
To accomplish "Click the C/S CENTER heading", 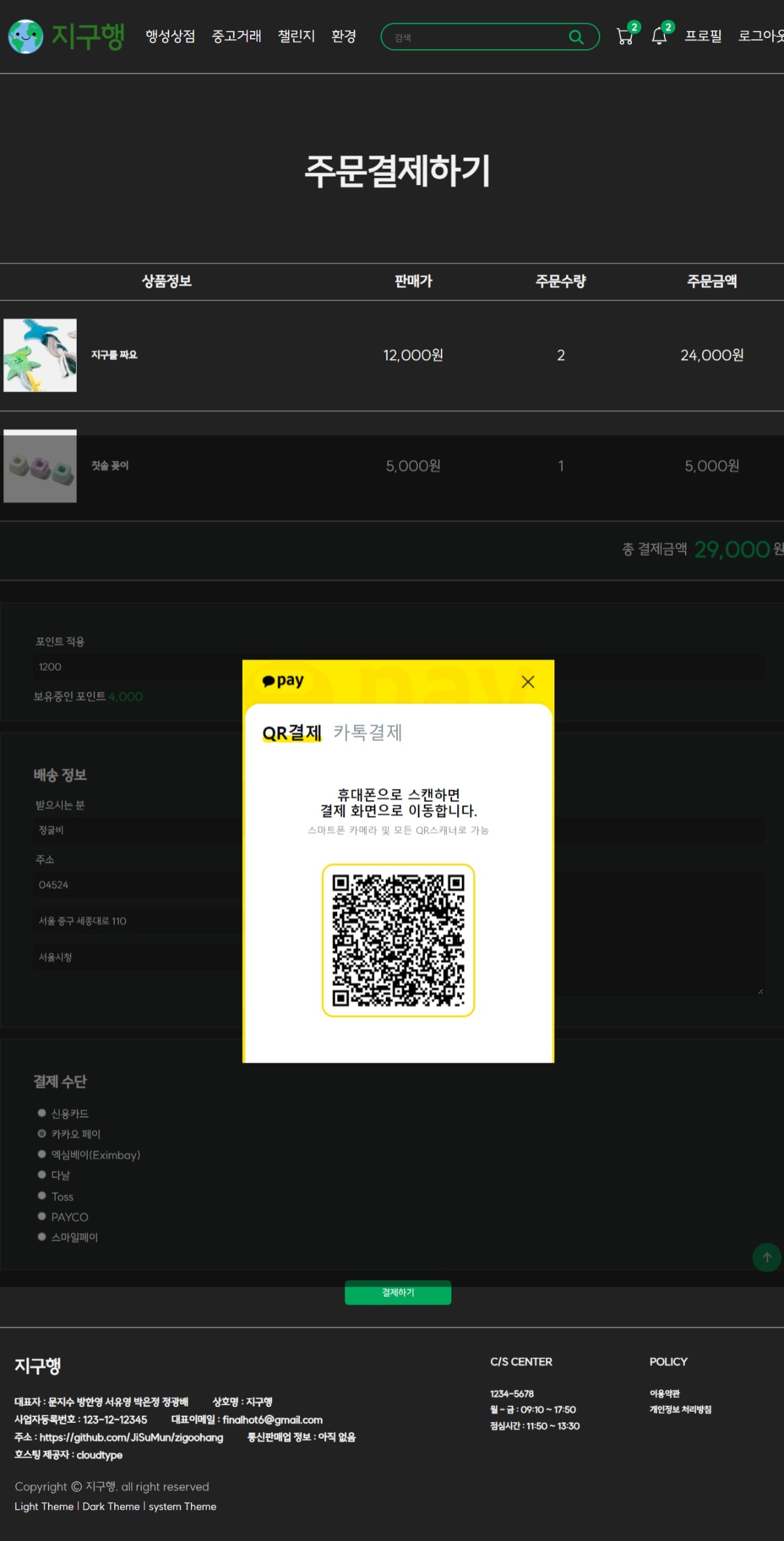I will (521, 1362).
